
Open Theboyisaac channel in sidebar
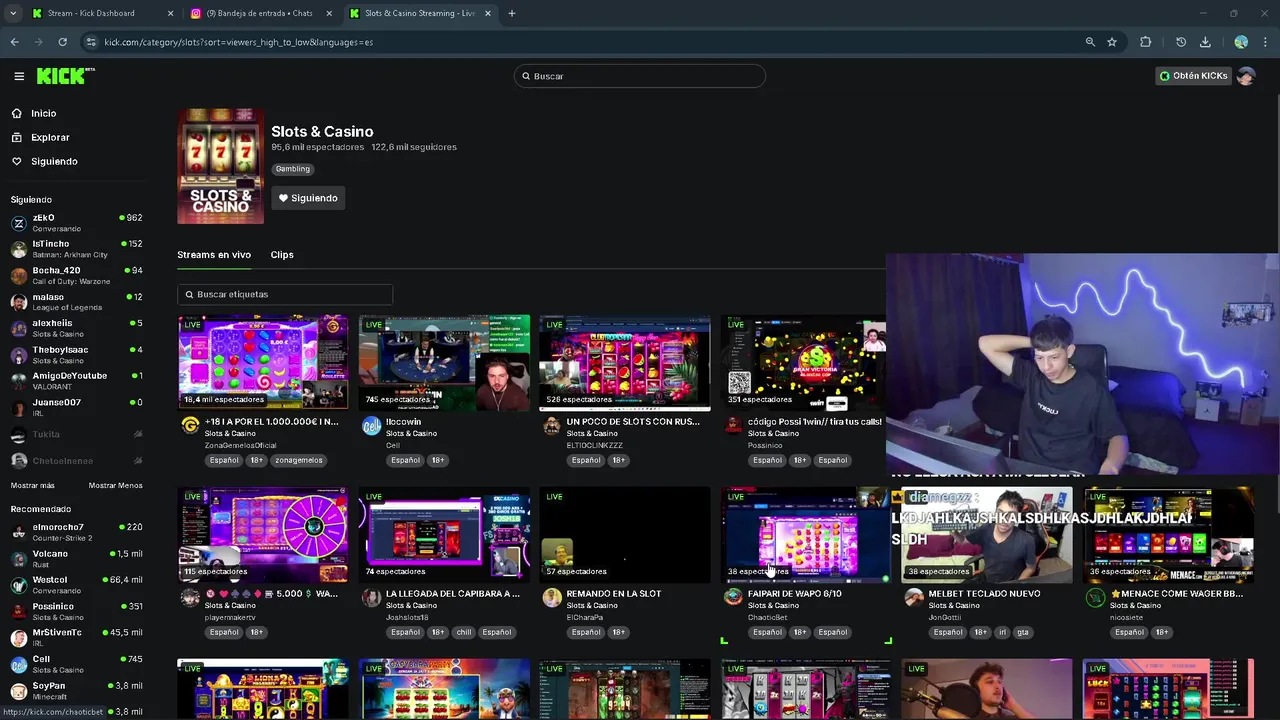[76, 355]
